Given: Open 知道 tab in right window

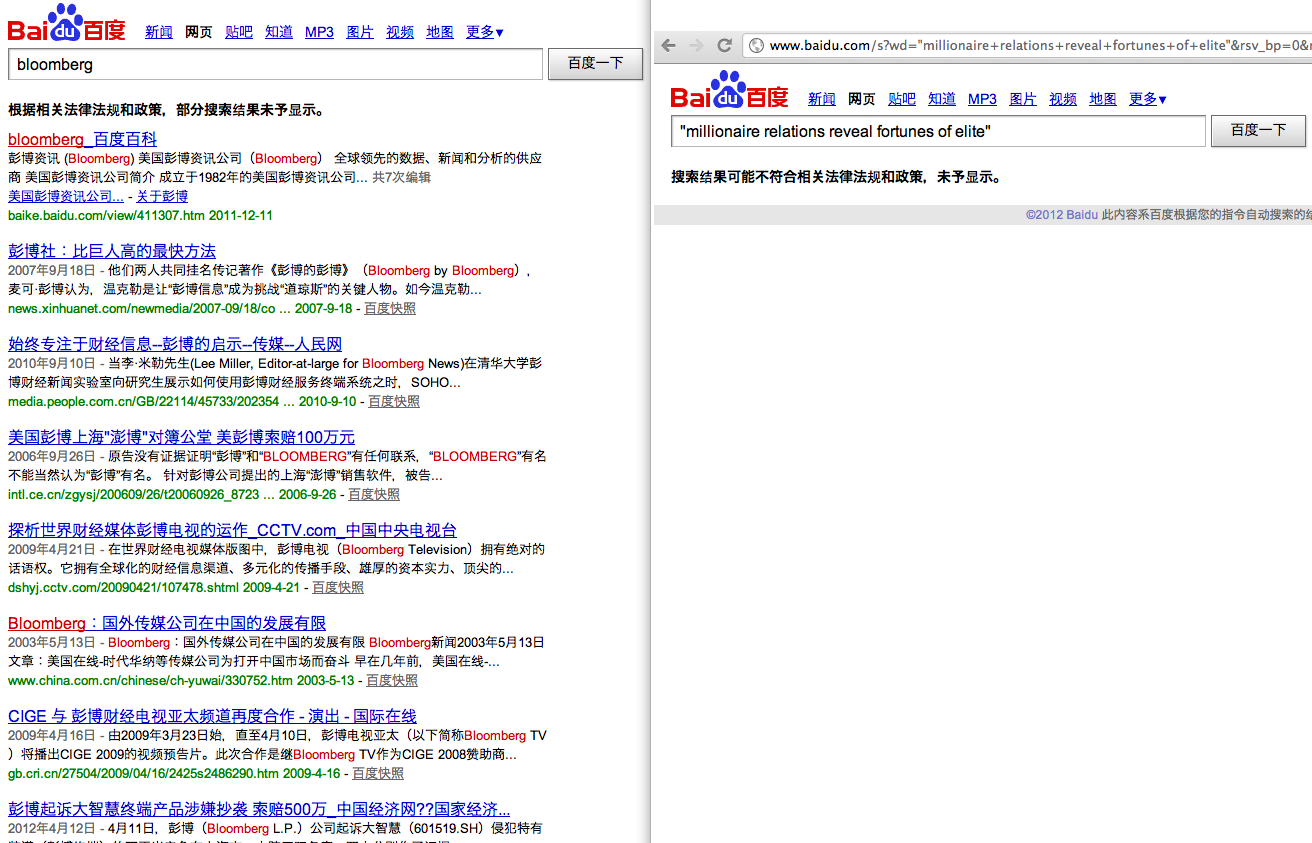Looking at the screenshot, I should [x=942, y=99].
